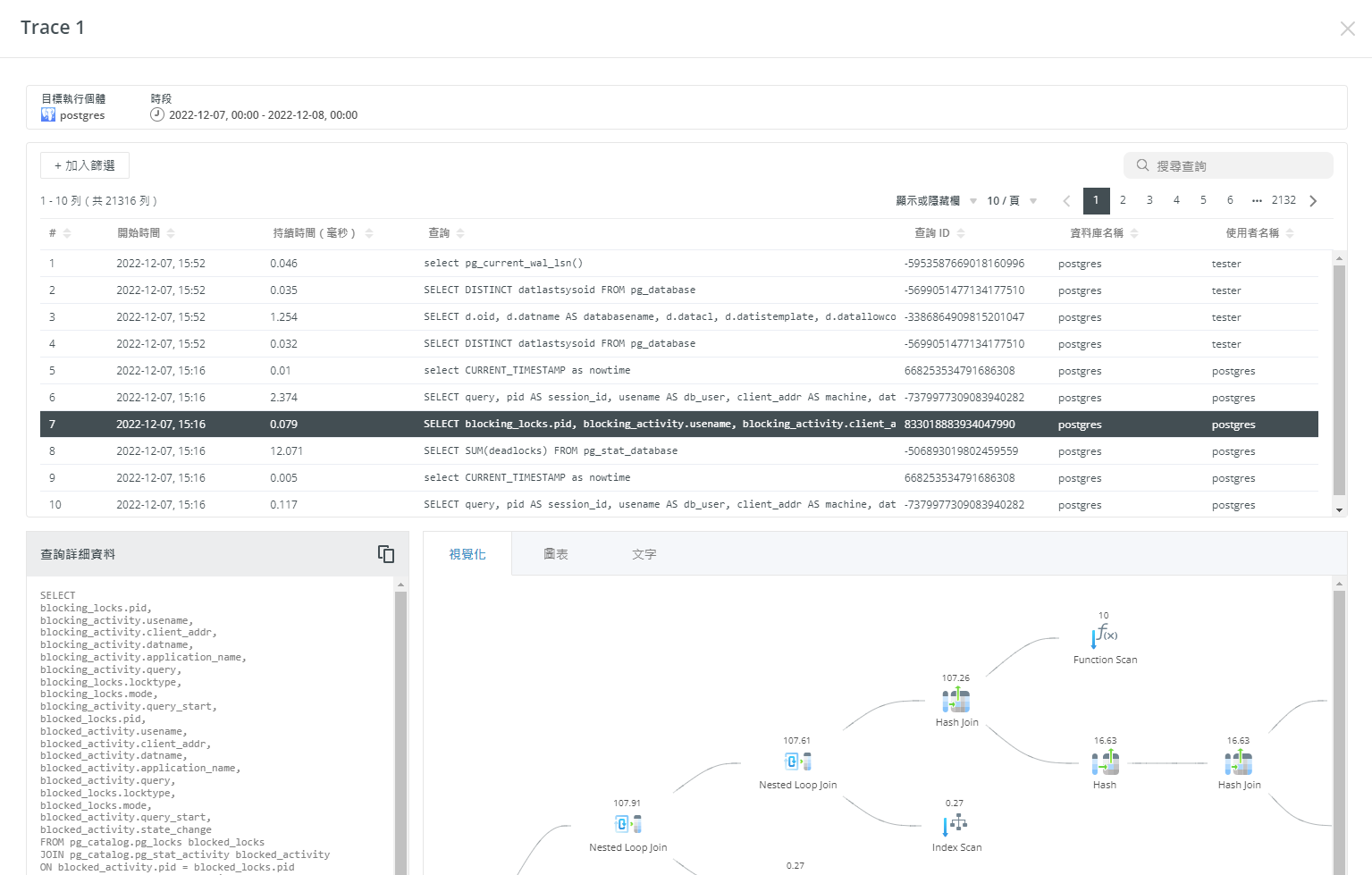This screenshot has height=875, width=1372.
Task: Click the Hash Join node at 16.63
Action: pyautogui.click(x=1238, y=762)
